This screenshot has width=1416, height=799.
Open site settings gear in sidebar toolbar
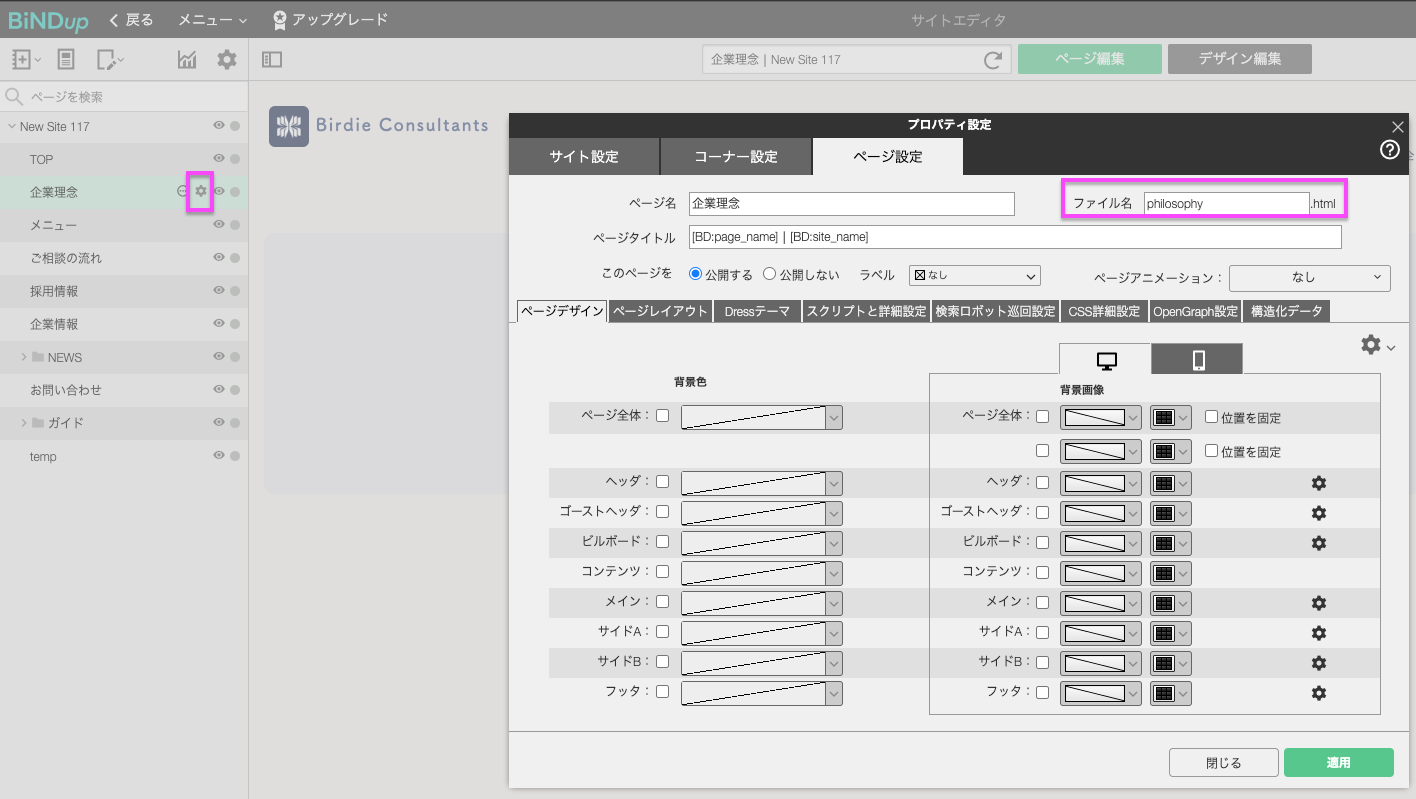coord(227,60)
